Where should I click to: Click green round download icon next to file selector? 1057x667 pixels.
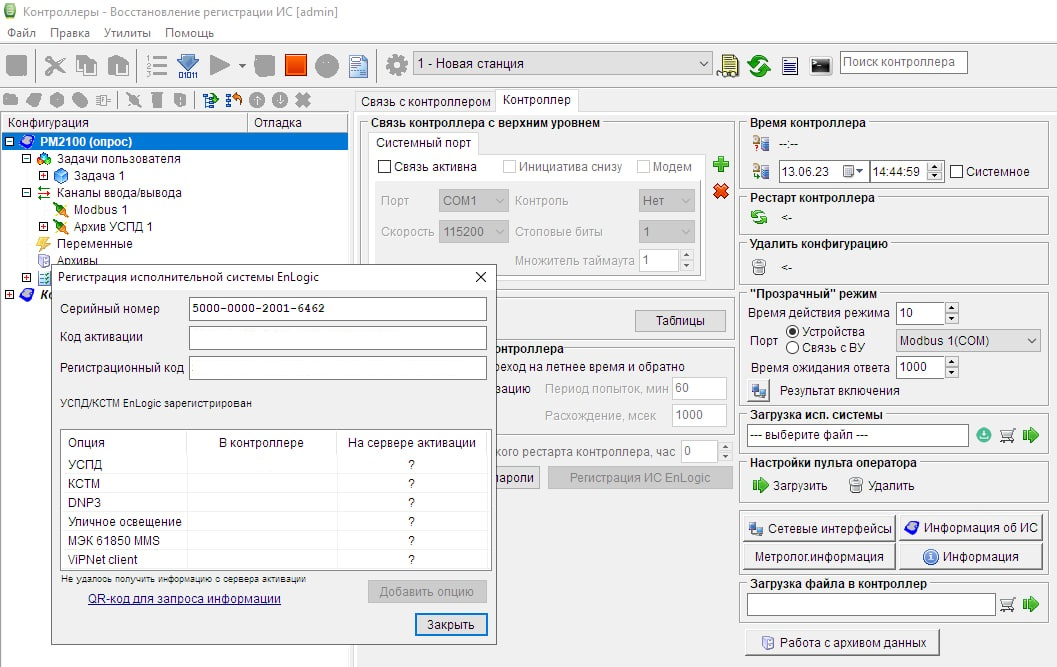pyautogui.click(x=984, y=435)
